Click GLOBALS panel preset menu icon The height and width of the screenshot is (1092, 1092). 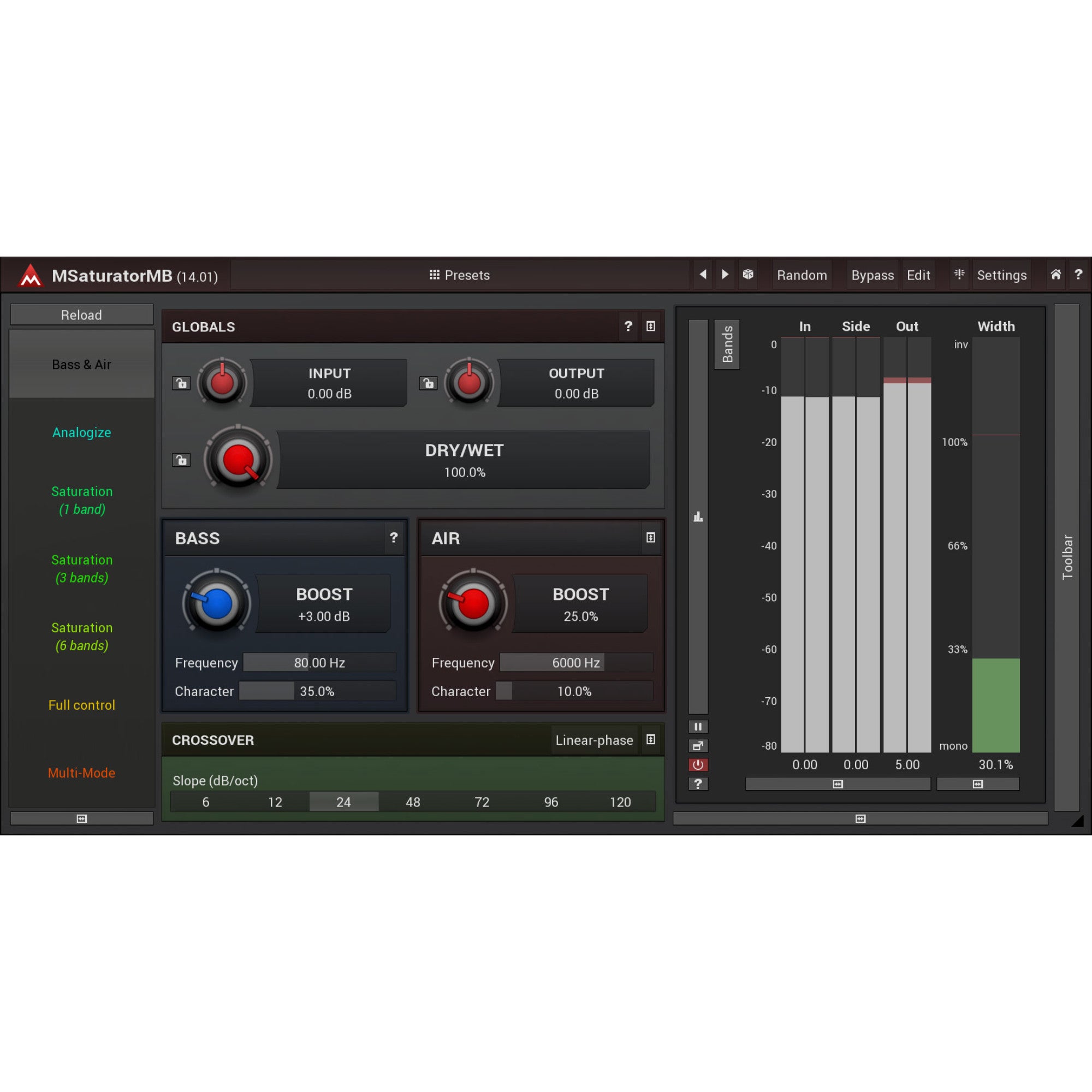coord(651,326)
